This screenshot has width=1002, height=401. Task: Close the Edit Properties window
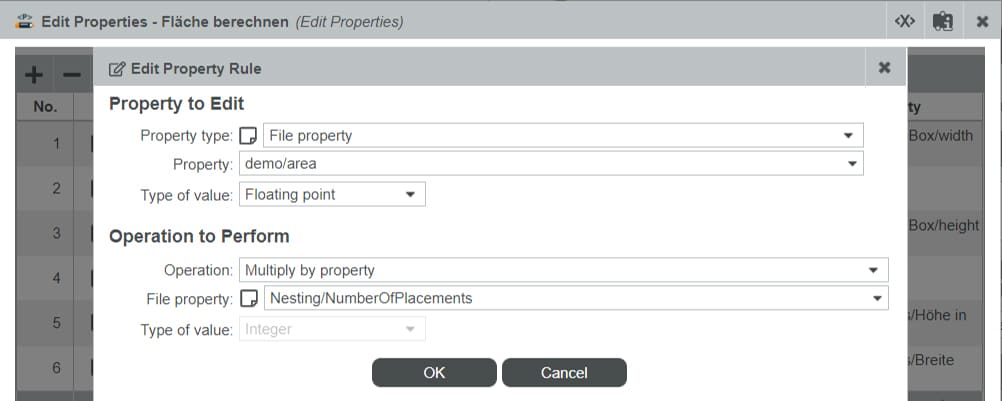(982, 21)
